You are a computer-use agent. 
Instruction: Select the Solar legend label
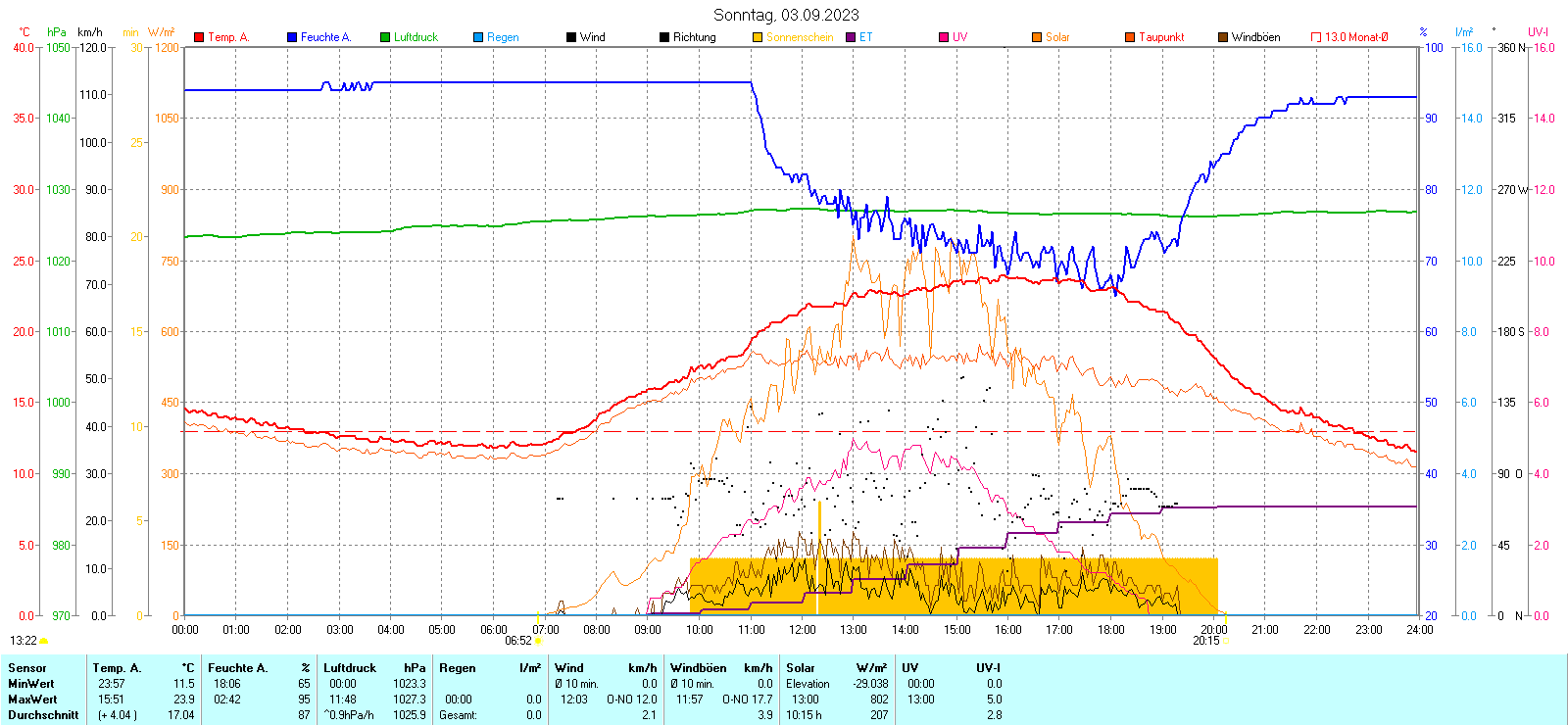[x=1057, y=37]
